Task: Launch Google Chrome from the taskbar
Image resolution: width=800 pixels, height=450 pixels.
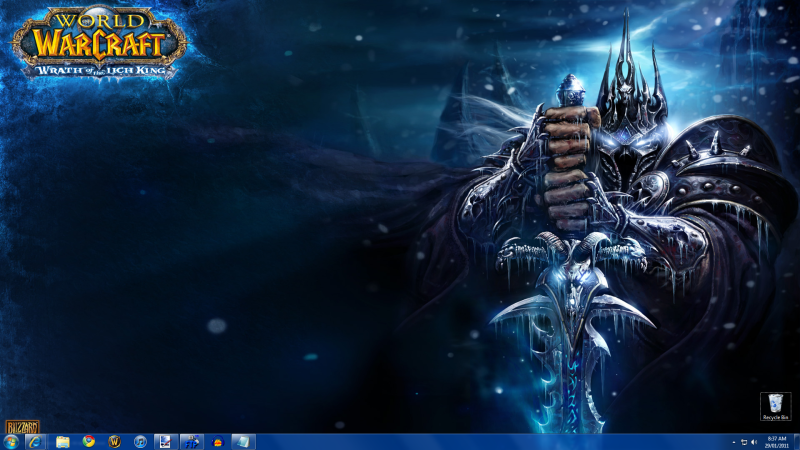Action: 89,442
